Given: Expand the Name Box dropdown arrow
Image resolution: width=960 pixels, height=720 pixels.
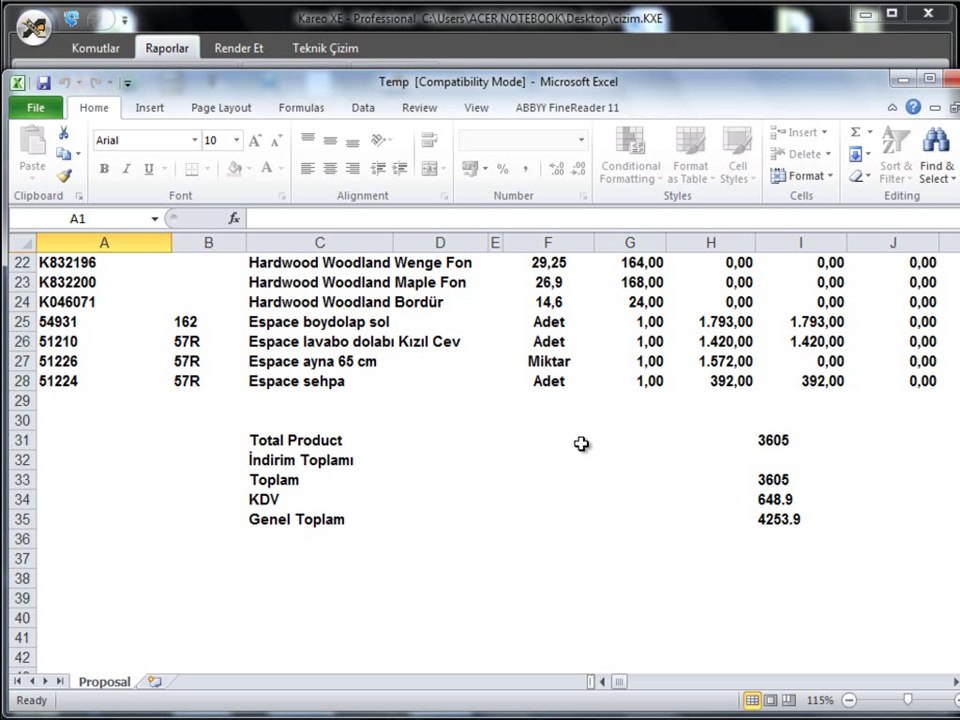Looking at the screenshot, I should [155, 219].
